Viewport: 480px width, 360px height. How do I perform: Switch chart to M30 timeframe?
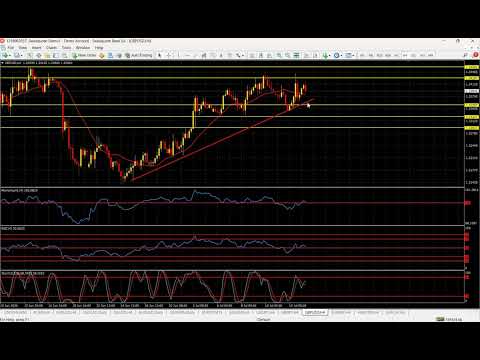coord(388,55)
